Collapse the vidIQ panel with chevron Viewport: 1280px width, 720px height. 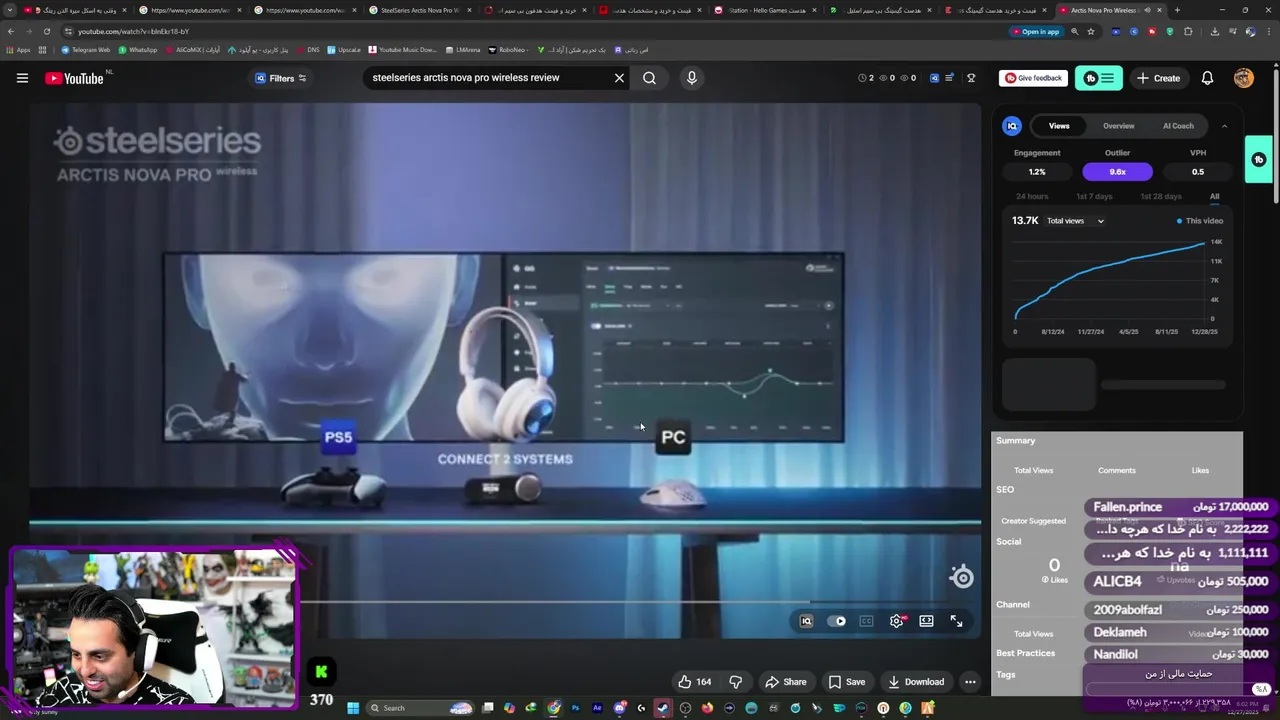coord(1224,126)
